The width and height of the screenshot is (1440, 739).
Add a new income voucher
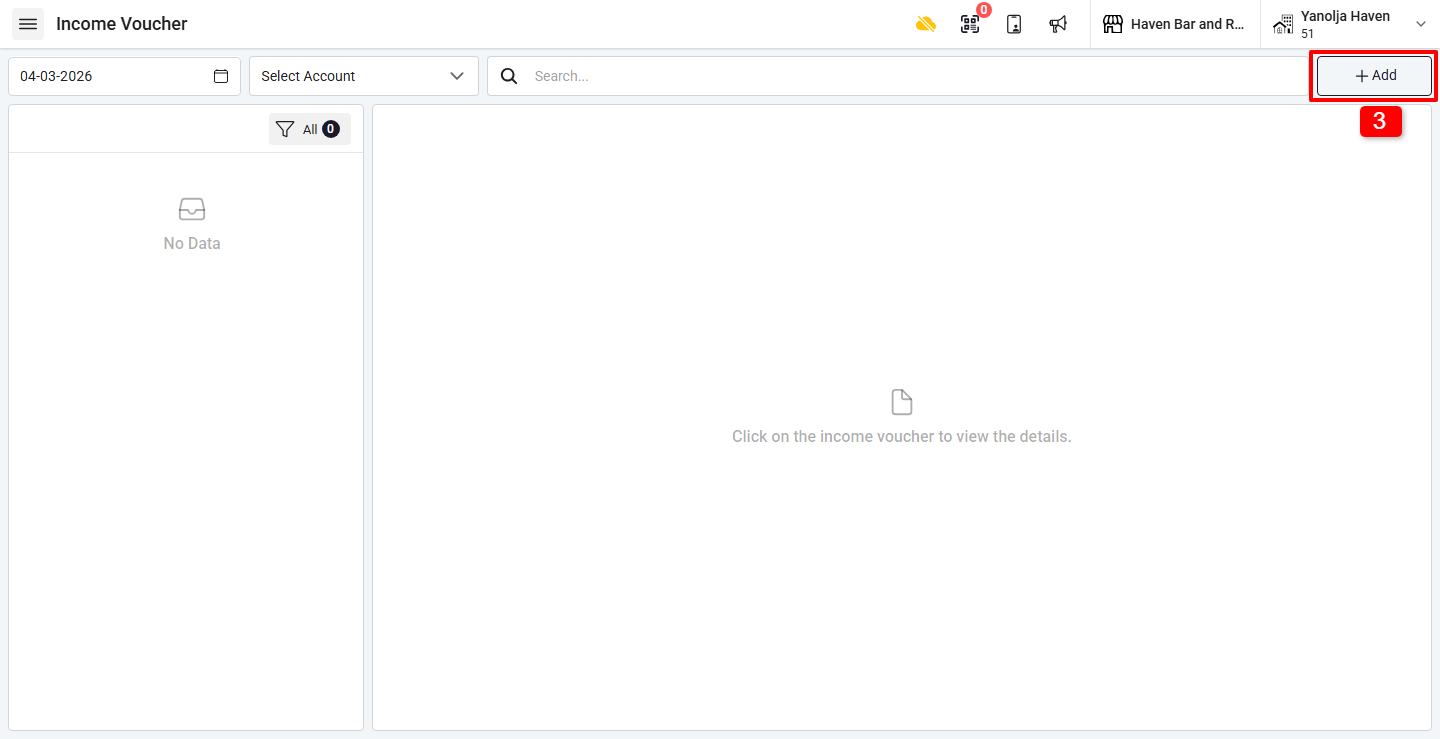1374,76
